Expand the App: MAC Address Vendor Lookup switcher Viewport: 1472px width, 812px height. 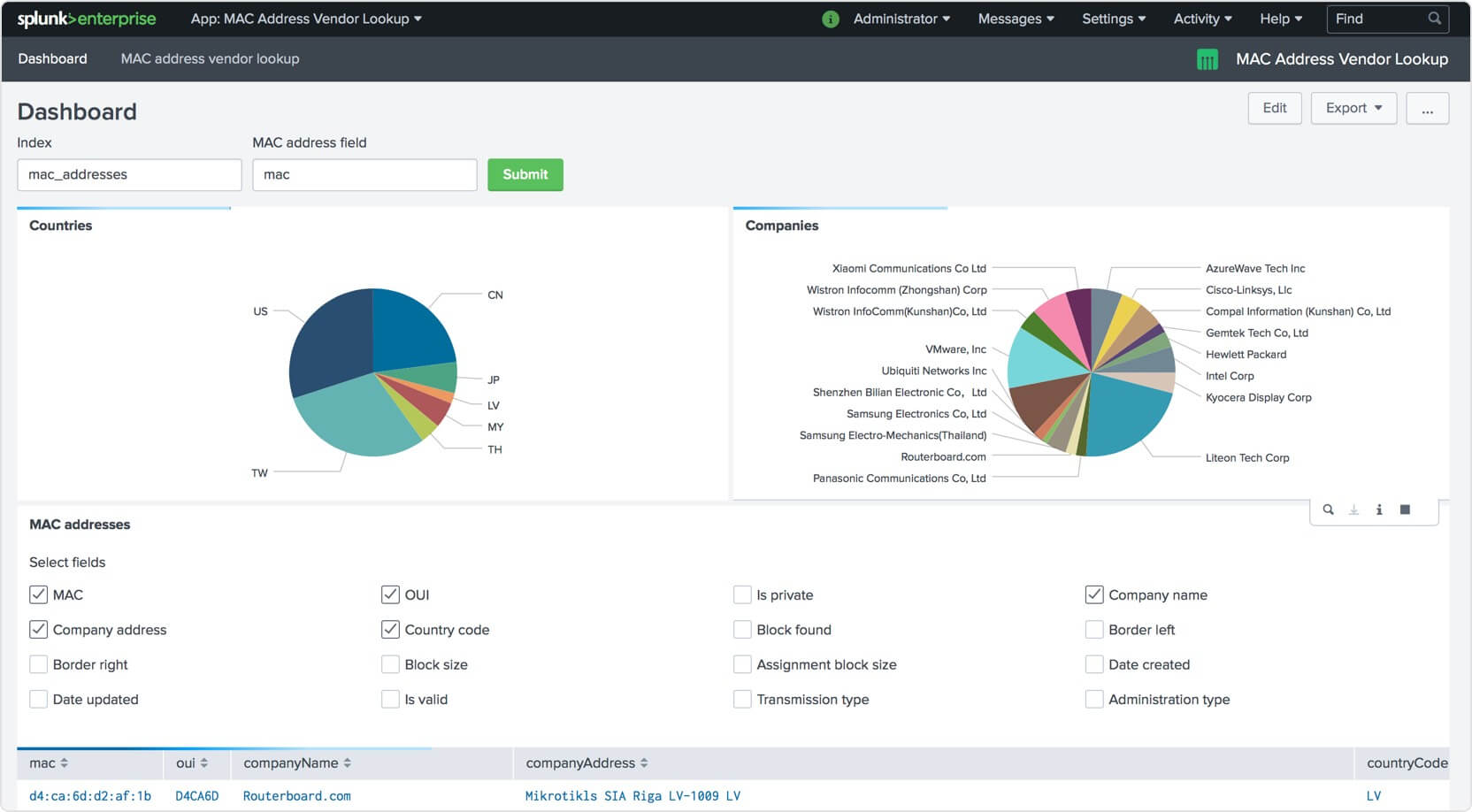click(305, 18)
